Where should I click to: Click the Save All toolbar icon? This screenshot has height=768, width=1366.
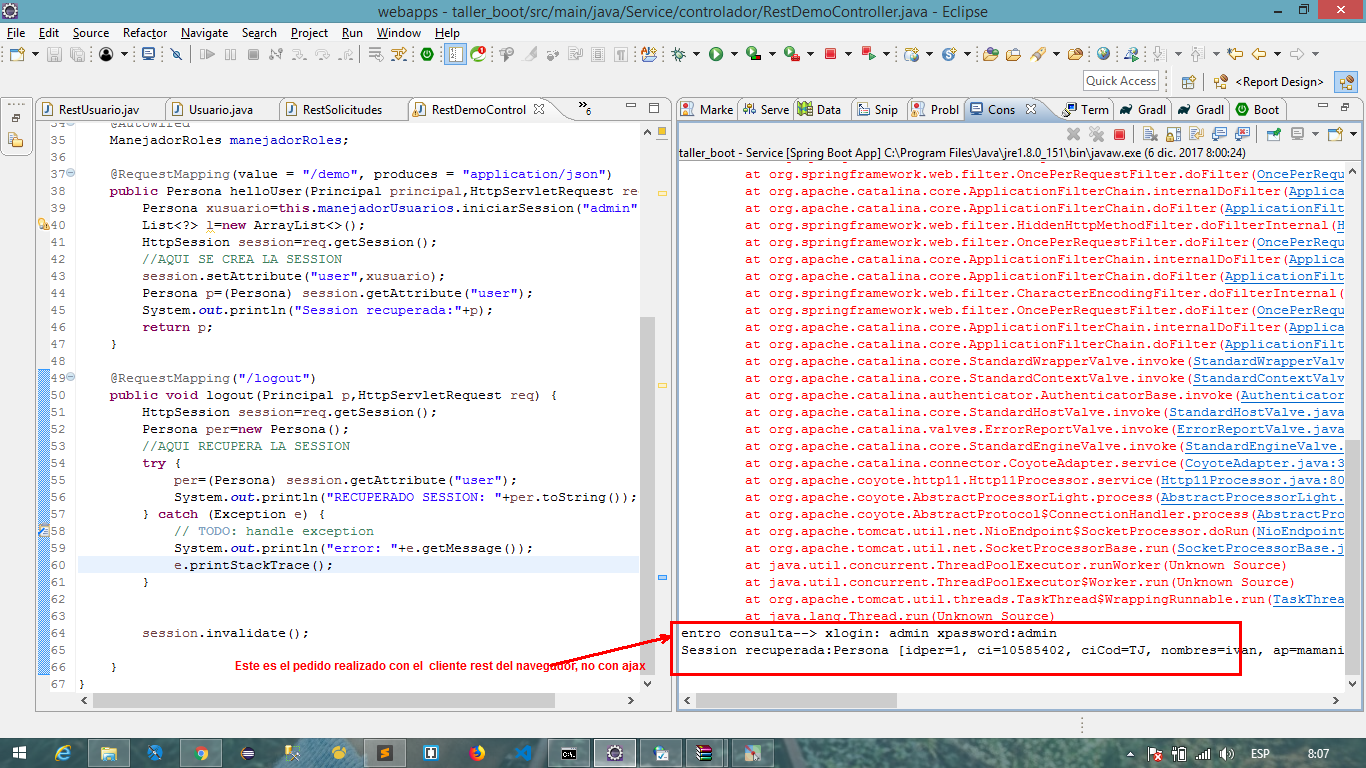click(77, 54)
